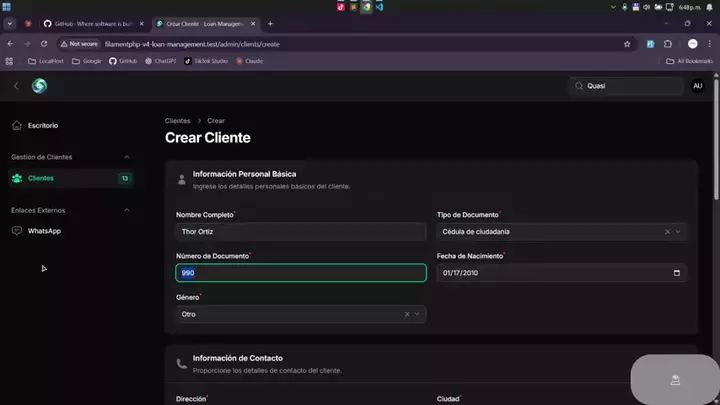Clear the Género selection with X
This screenshot has height=405, width=720.
coord(407,314)
